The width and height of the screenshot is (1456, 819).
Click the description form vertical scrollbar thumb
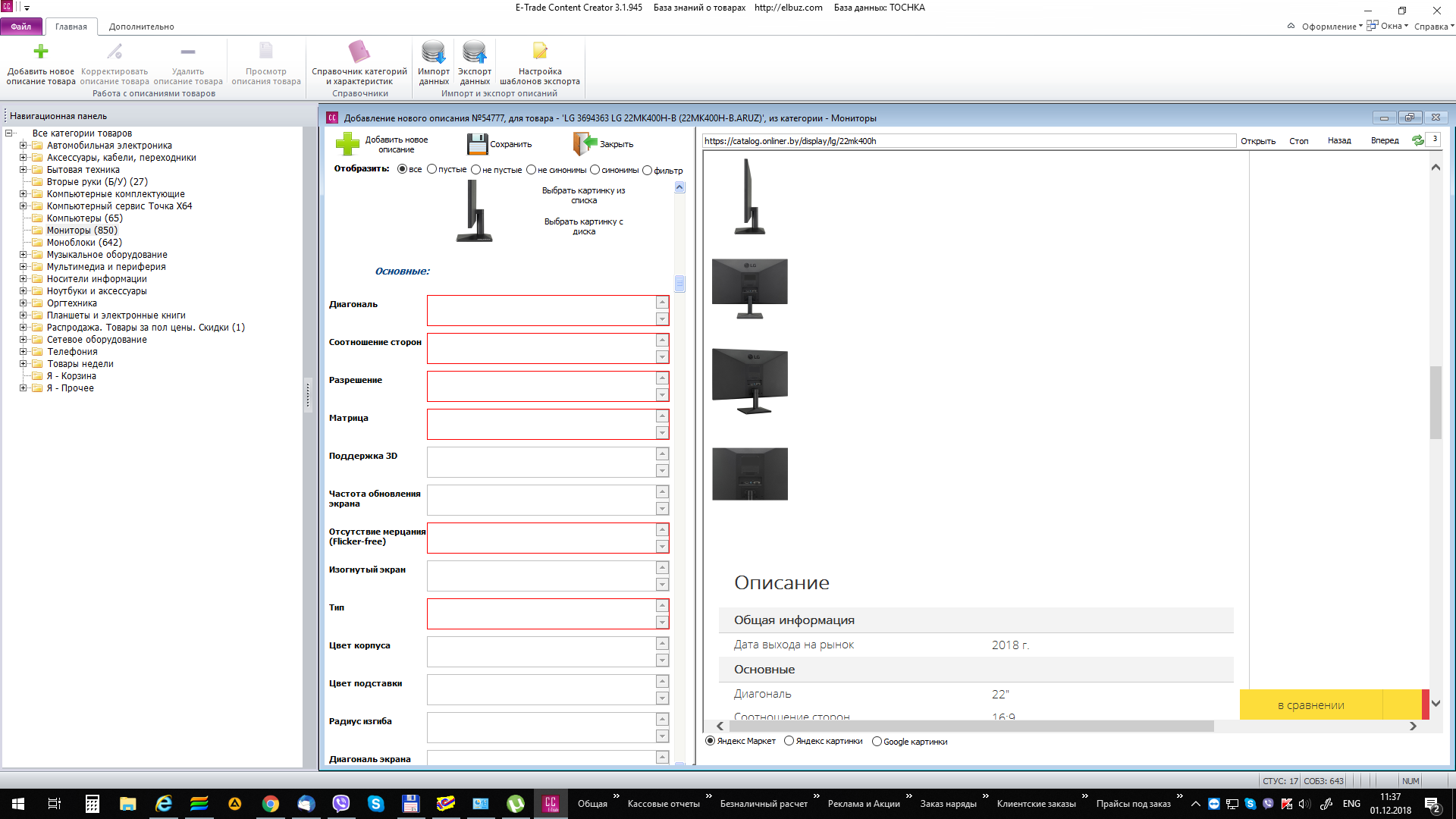pyautogui.click(x=679, y=284)
